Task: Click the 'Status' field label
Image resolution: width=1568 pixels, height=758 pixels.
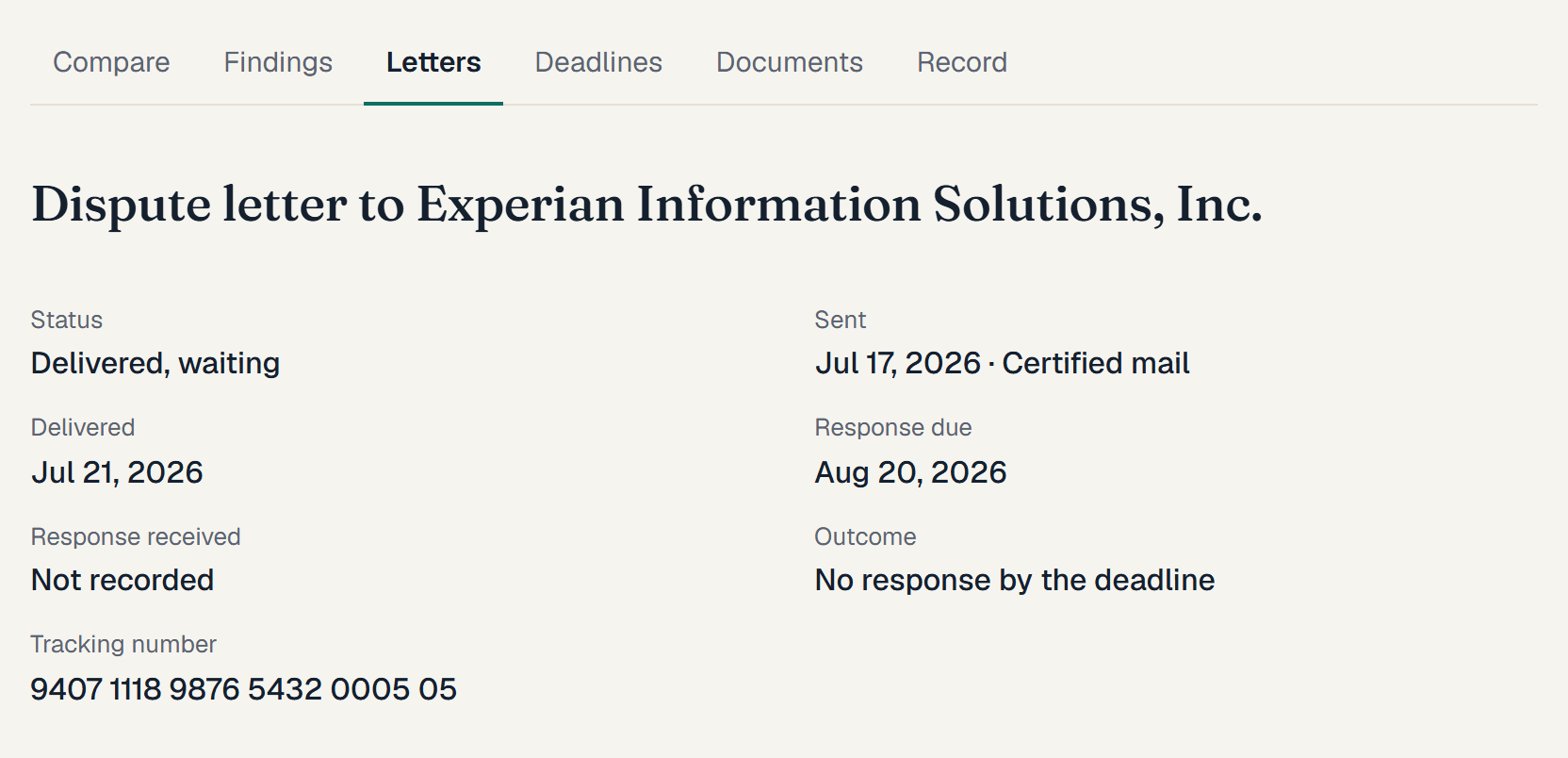Action: coord(67,320)
